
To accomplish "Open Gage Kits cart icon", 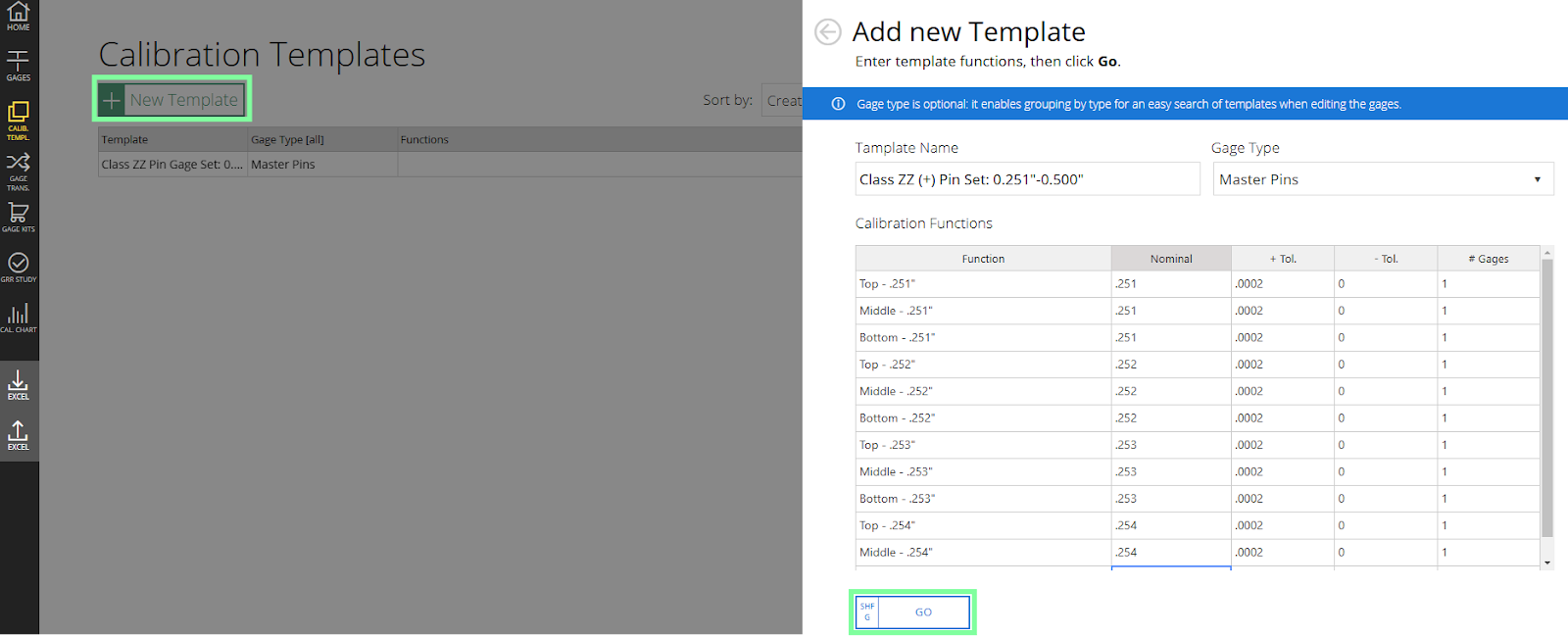I will (19, 218).
